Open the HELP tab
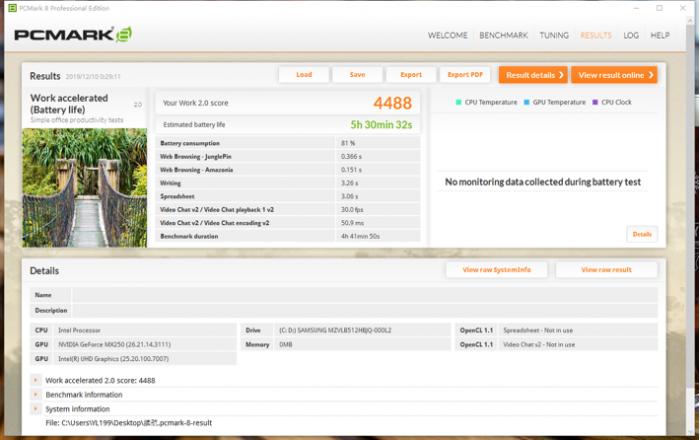700x440 pixels. point(660,35)
